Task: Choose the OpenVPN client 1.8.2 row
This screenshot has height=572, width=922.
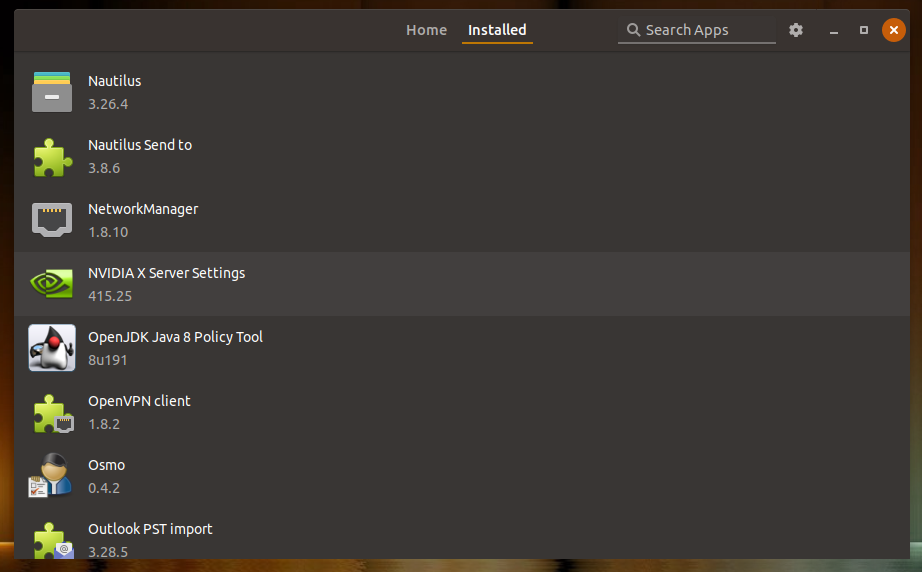Action: [460, 412]
